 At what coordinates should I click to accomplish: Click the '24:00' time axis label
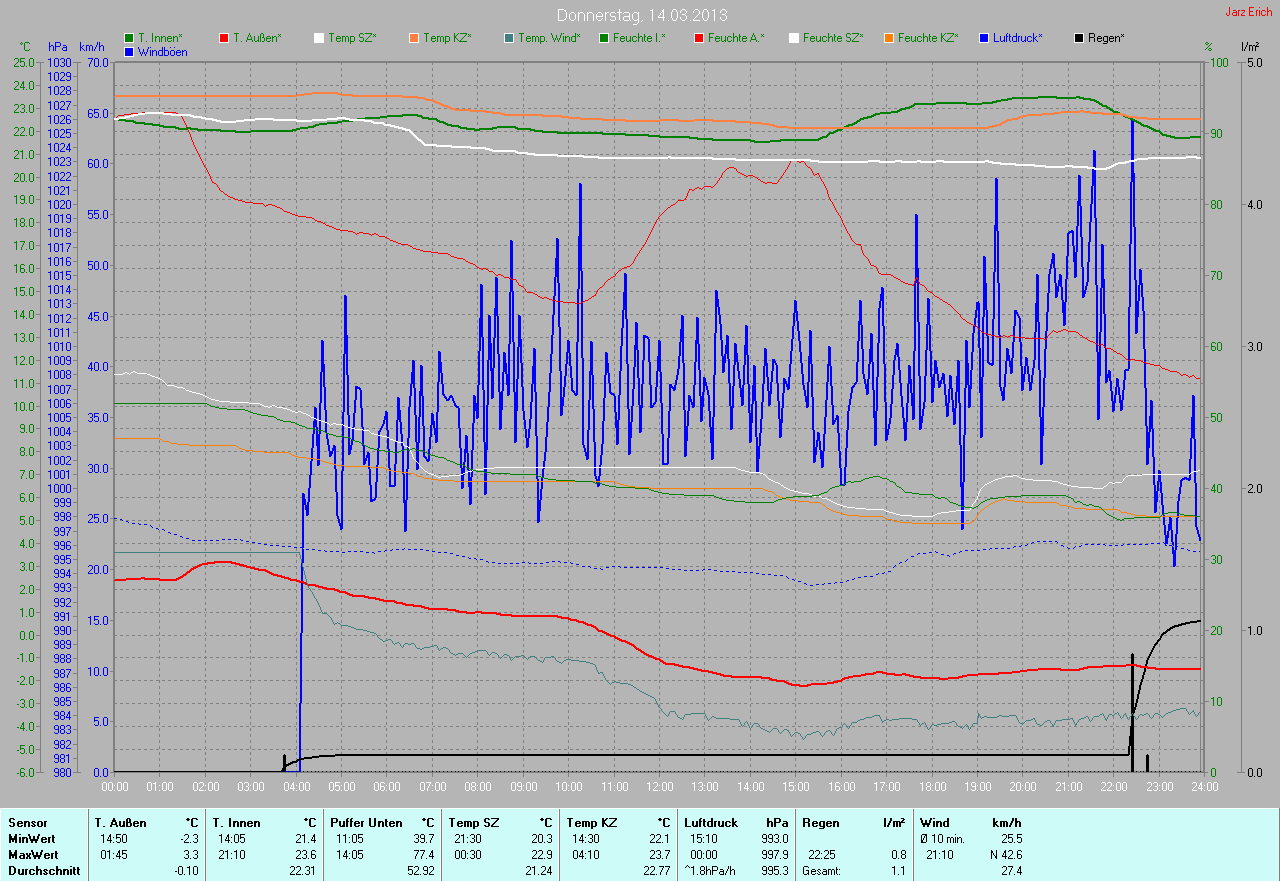(x=1204, y=787)
